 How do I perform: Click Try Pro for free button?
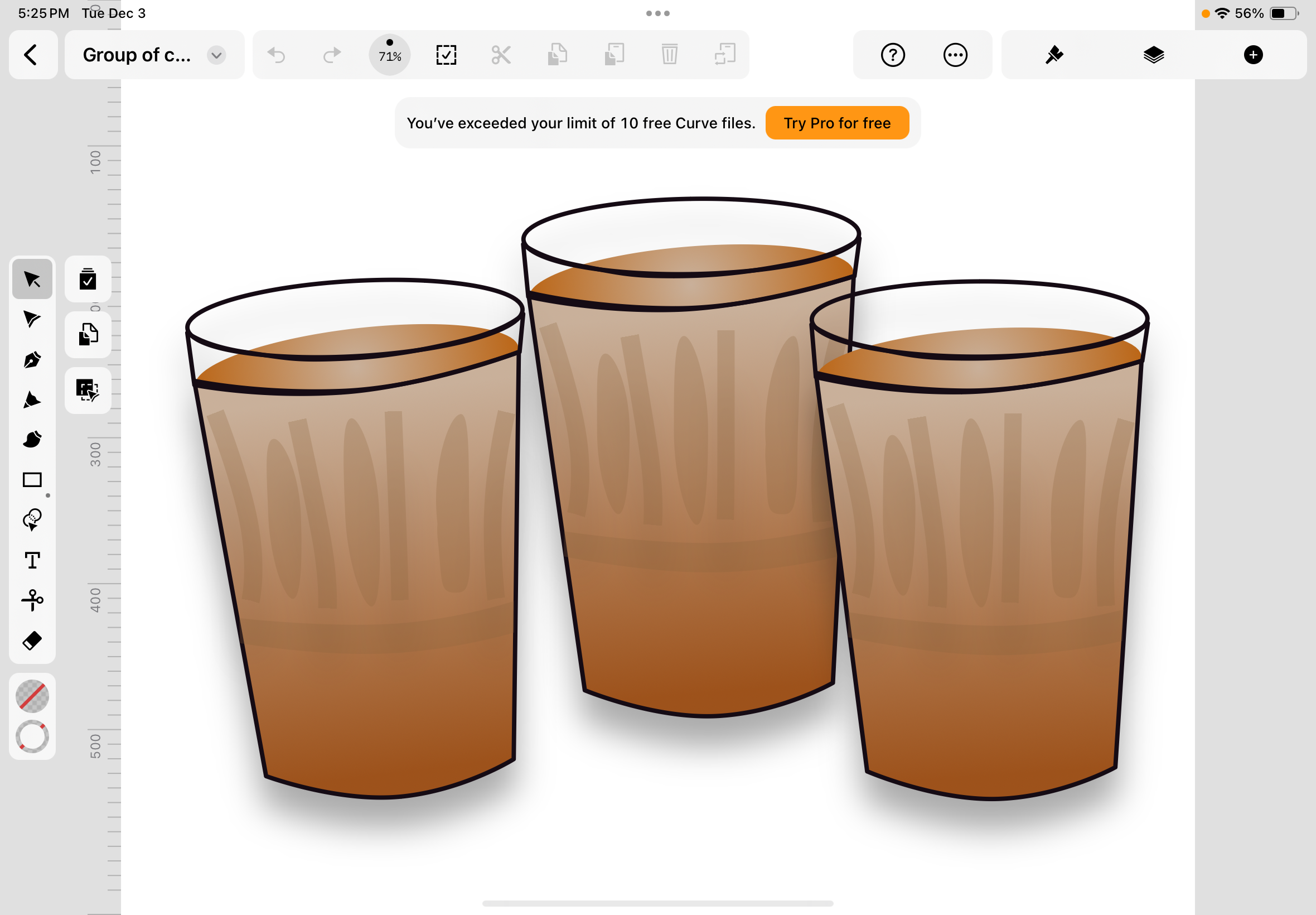(x=836, y=123)
